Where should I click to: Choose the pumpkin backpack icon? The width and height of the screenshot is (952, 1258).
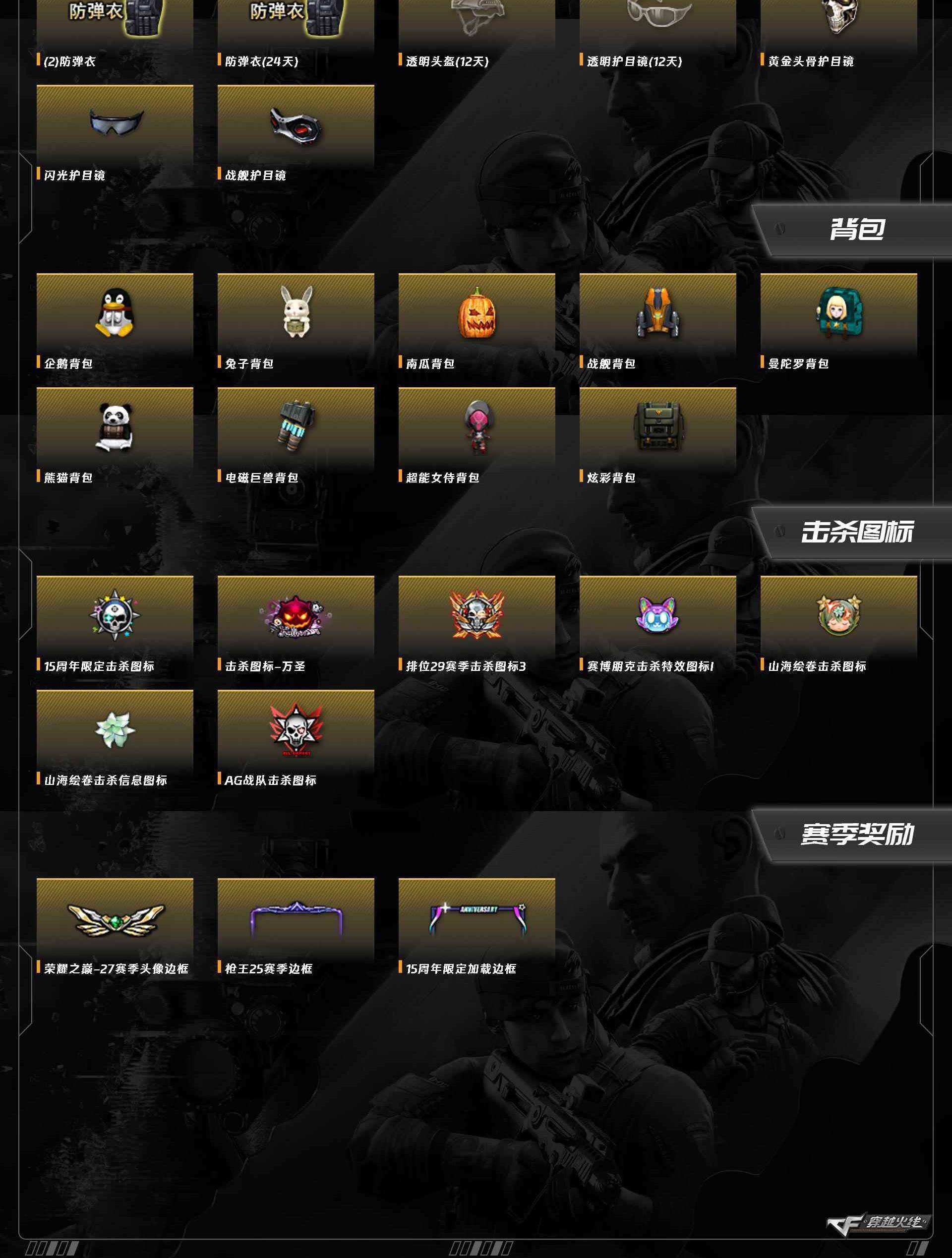(x=476, y=312)
